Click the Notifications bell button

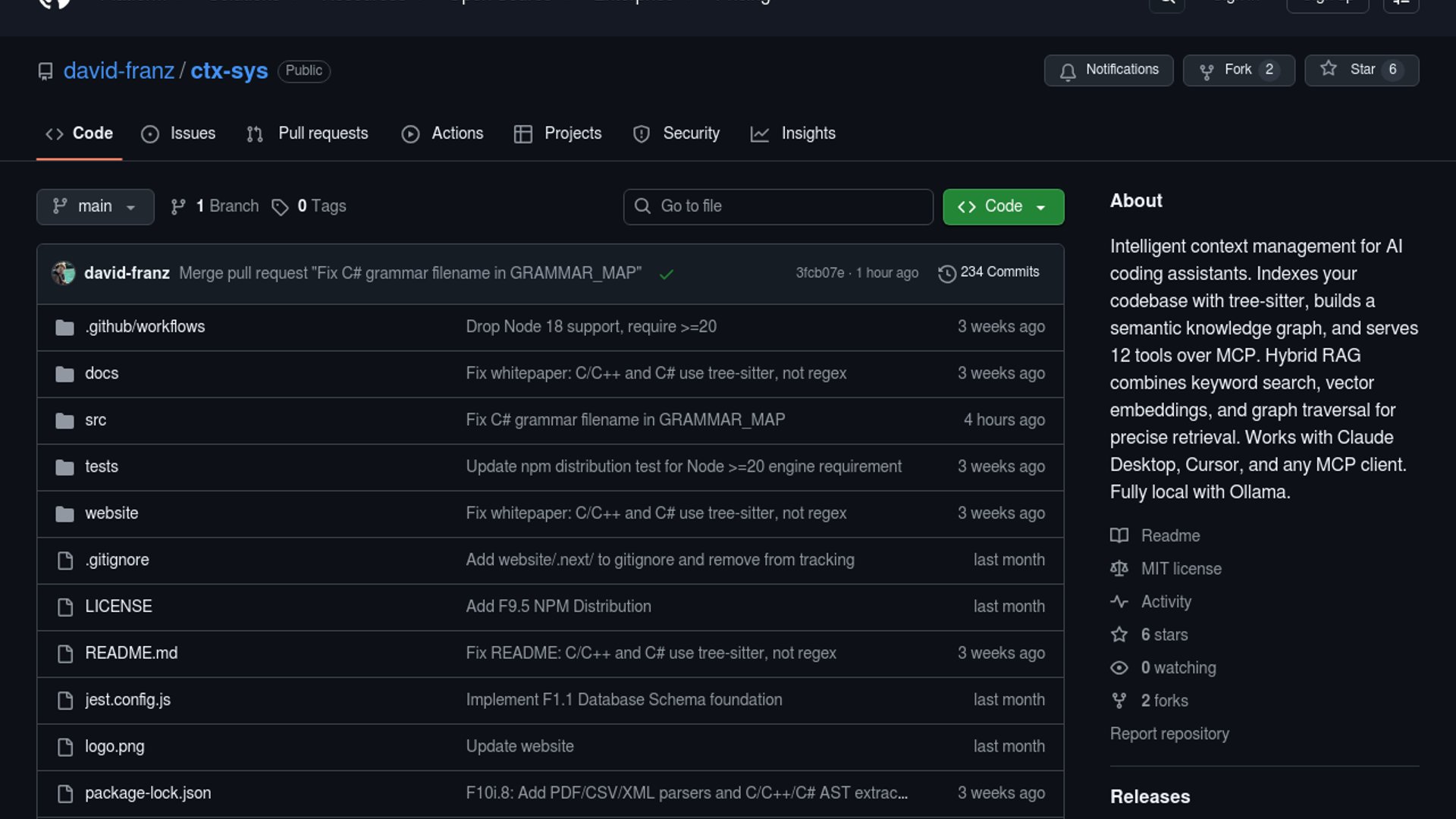[x=1108, y=70]
